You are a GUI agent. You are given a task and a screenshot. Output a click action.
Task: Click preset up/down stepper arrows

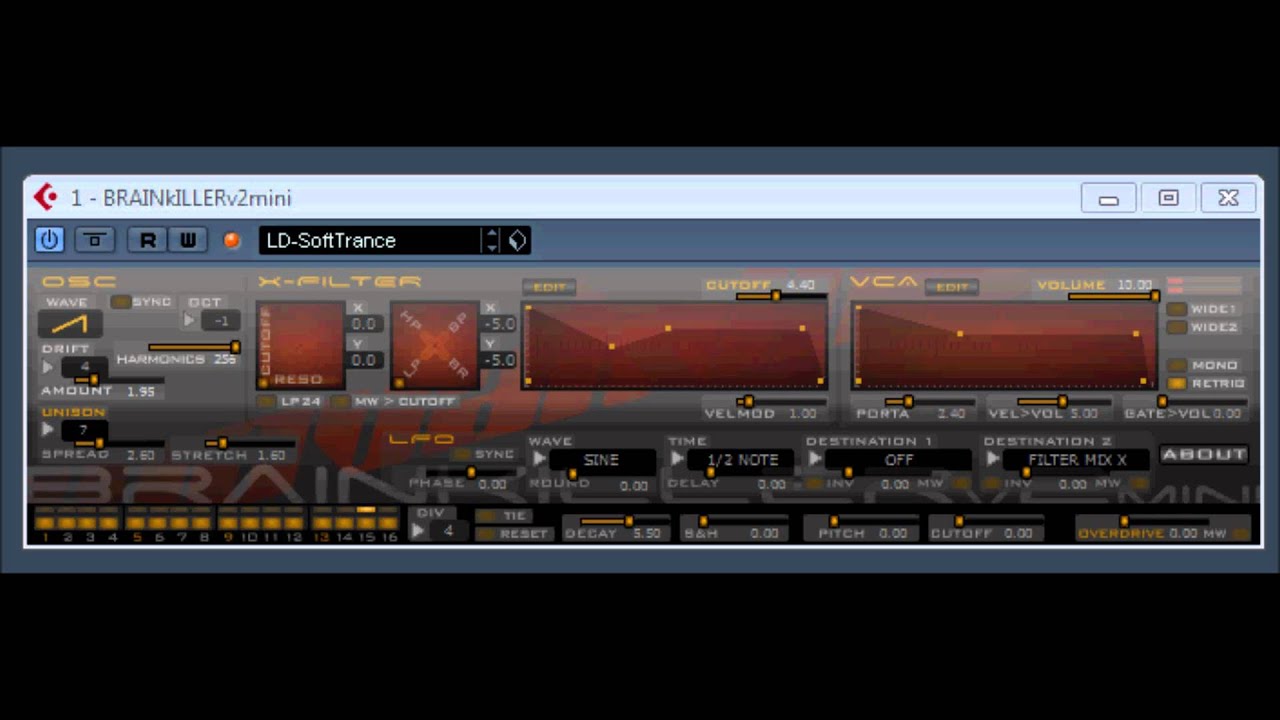491,240
